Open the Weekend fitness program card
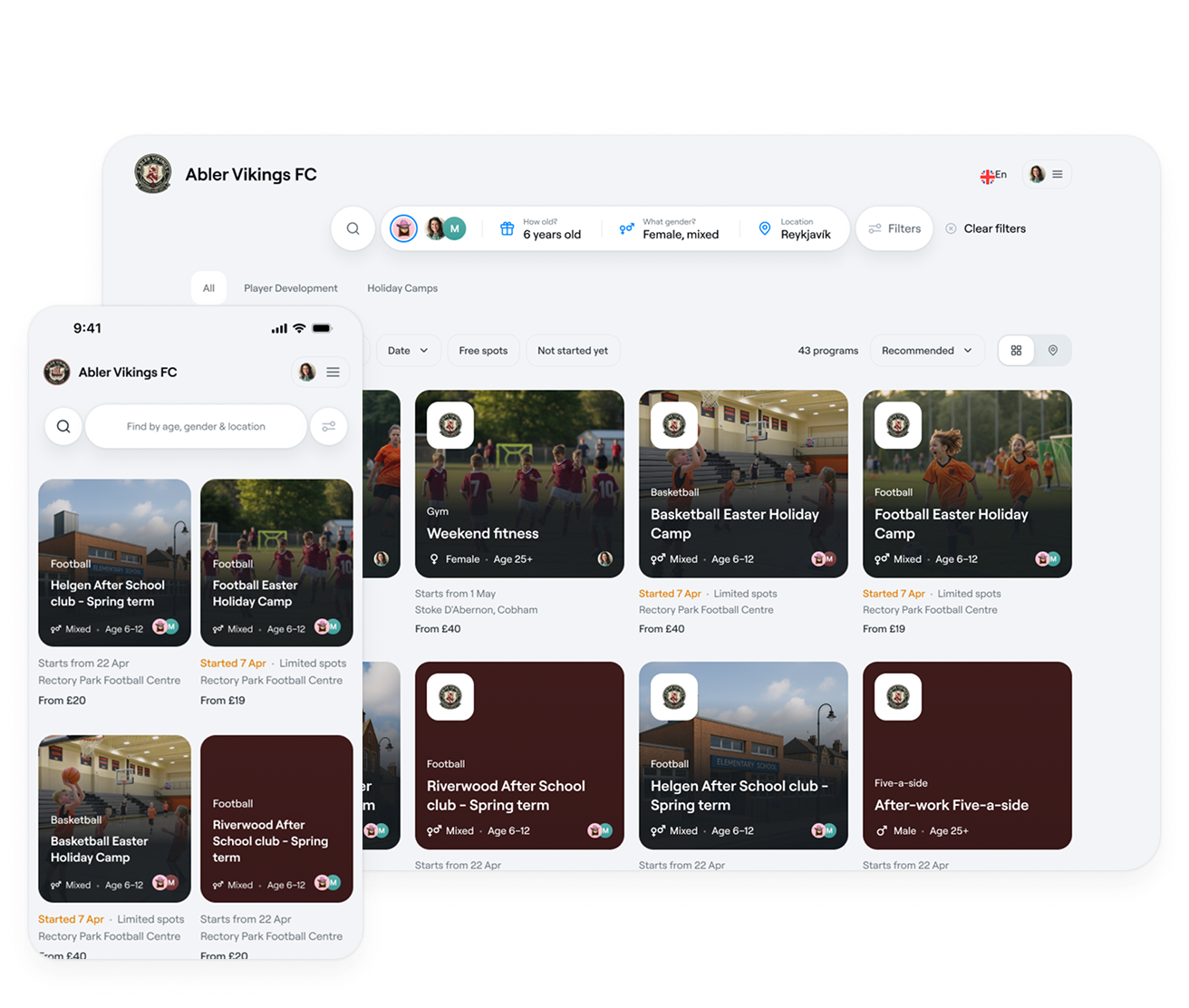 [x=519, y=484]
